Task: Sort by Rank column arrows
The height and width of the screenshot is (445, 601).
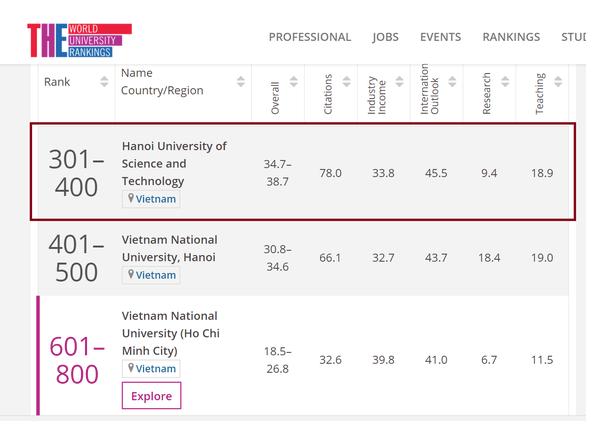Action: point(105,82)
